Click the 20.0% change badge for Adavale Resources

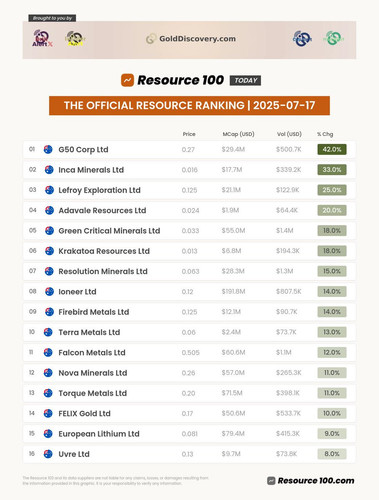click(x=332, y=210)
